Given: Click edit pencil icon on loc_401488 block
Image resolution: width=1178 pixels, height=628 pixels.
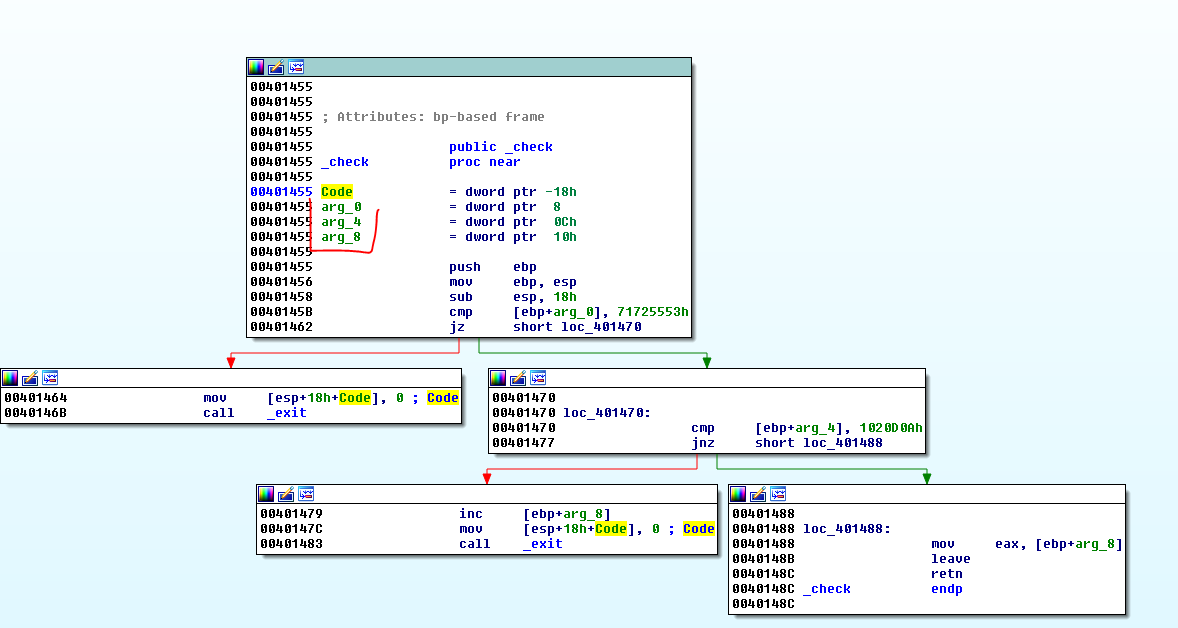Looking at the screenshot, I should (x=758, y=494).
